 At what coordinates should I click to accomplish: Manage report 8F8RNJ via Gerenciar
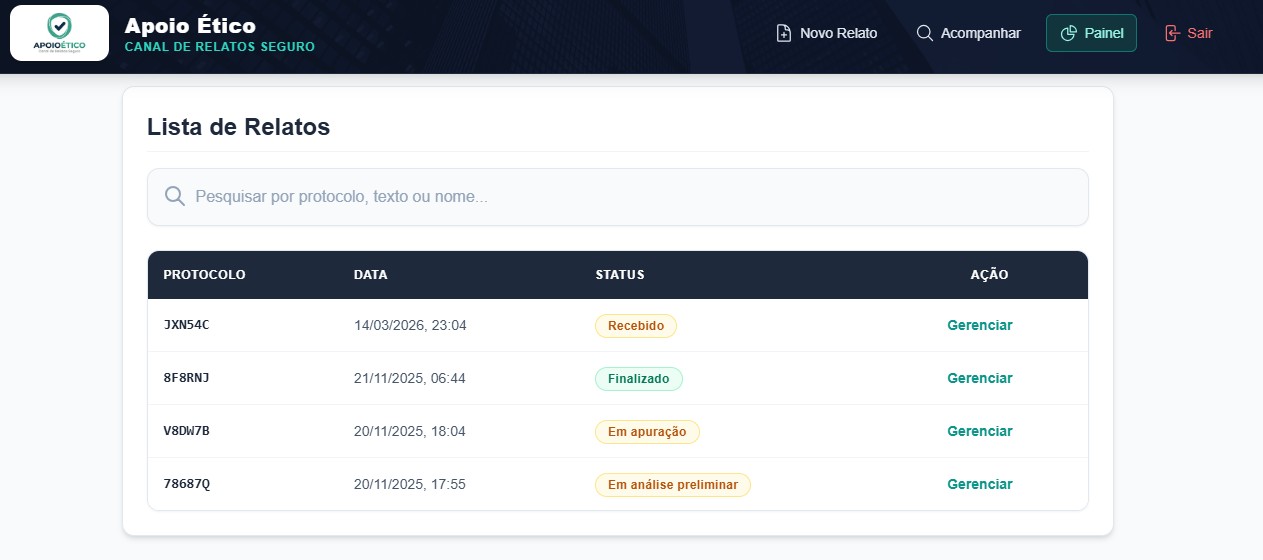click(979, 378)
